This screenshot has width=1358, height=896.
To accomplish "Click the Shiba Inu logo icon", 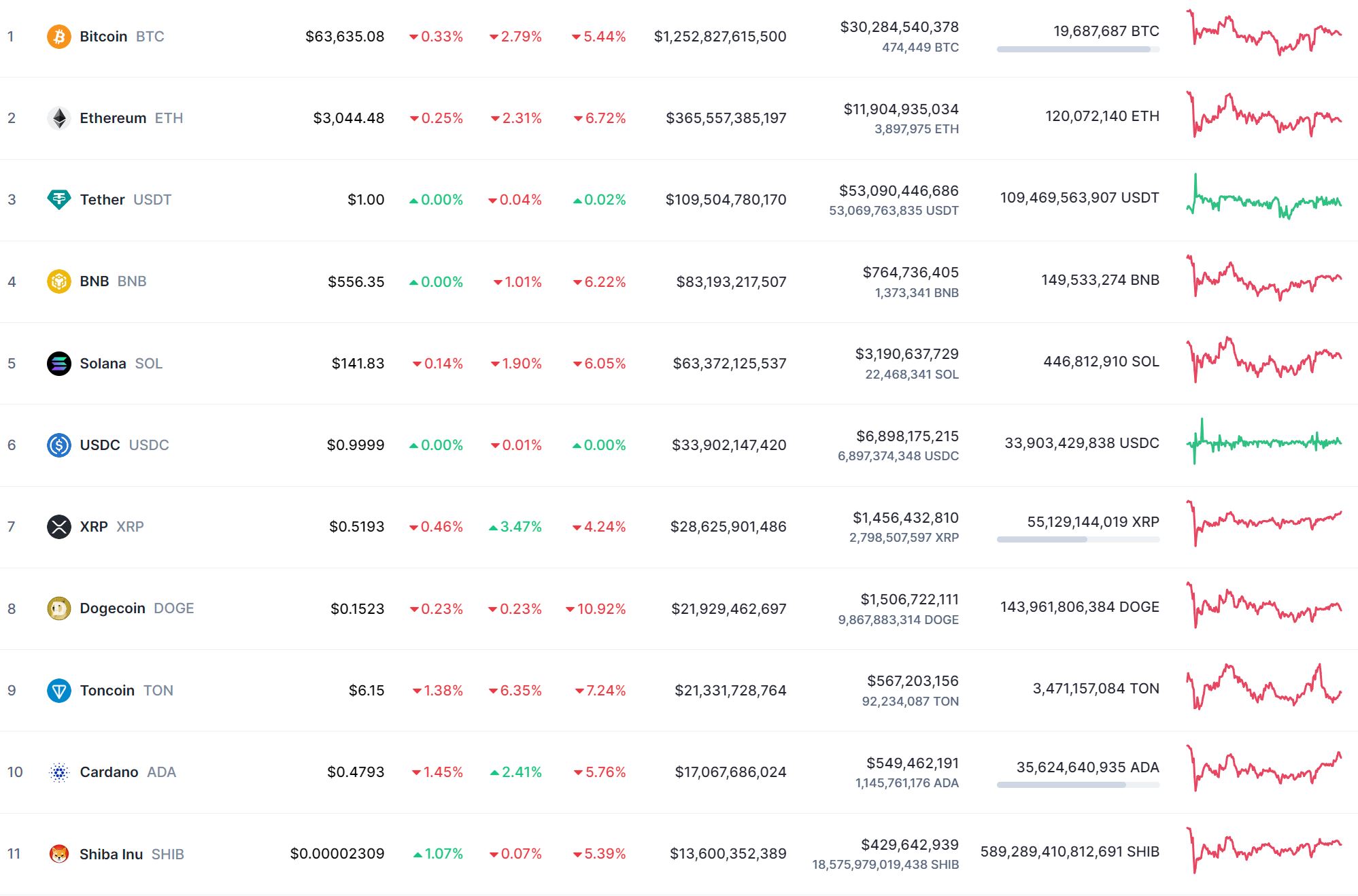I will point(59,854).
